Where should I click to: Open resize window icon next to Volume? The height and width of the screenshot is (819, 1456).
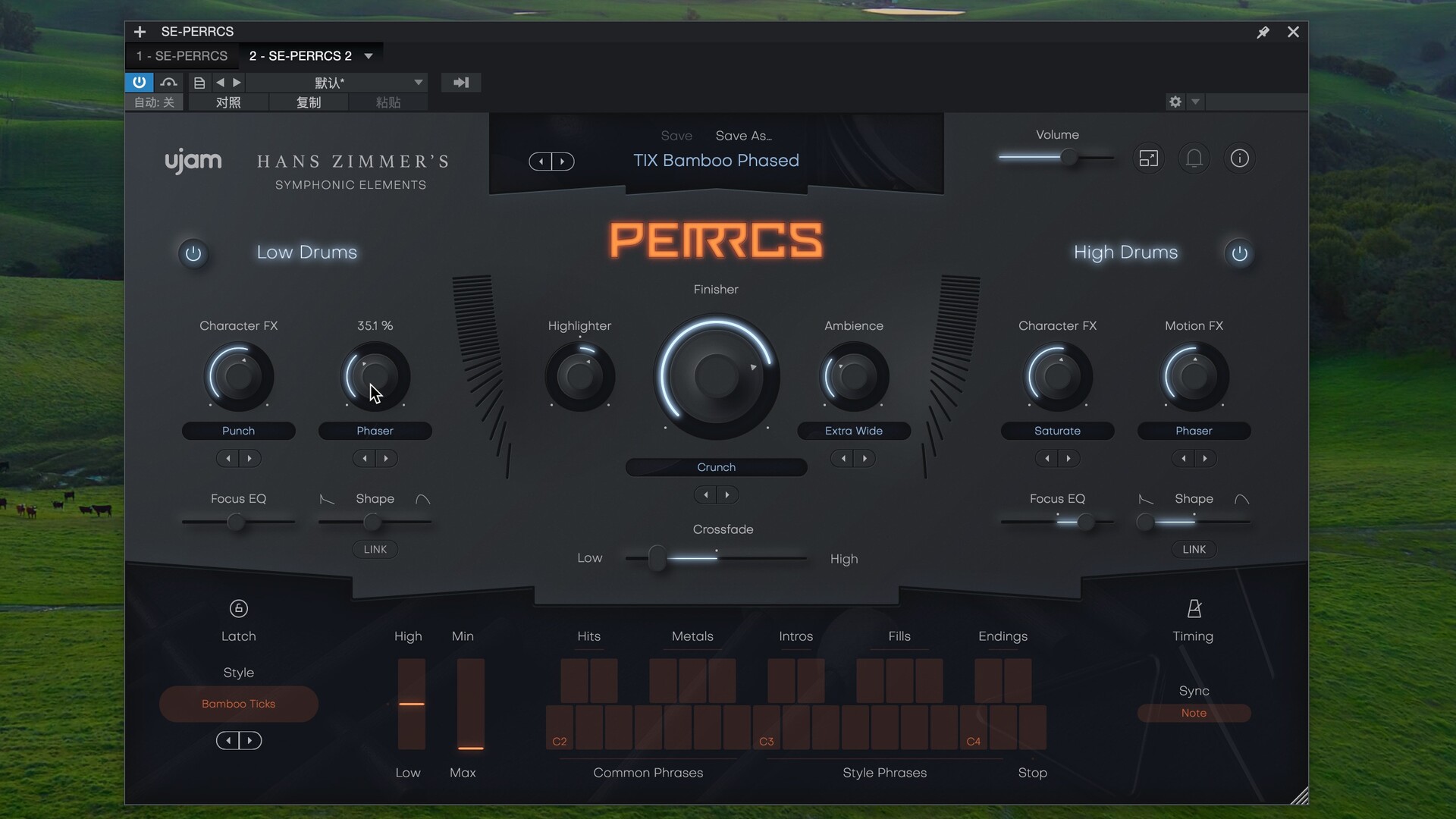click(1148, 158)
